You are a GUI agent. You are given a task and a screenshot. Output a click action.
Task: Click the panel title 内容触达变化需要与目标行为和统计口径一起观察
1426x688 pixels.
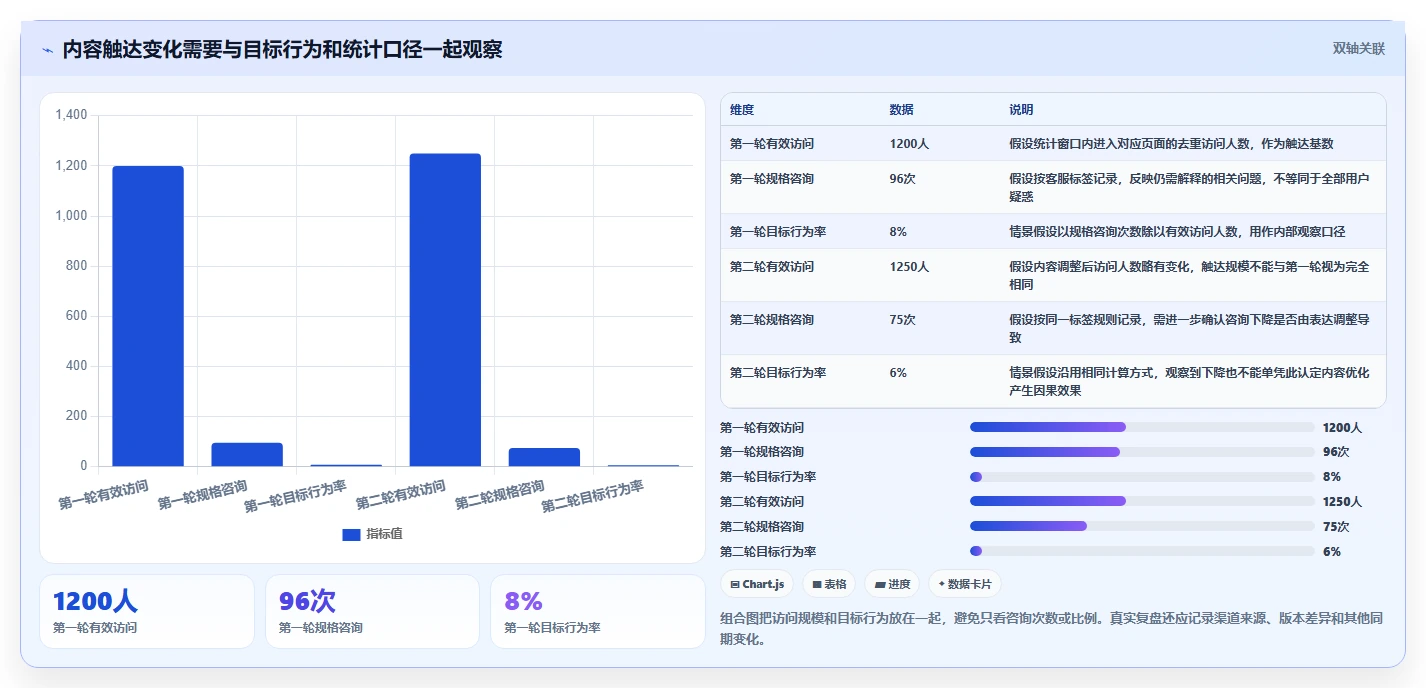click(x=282, y=50)
